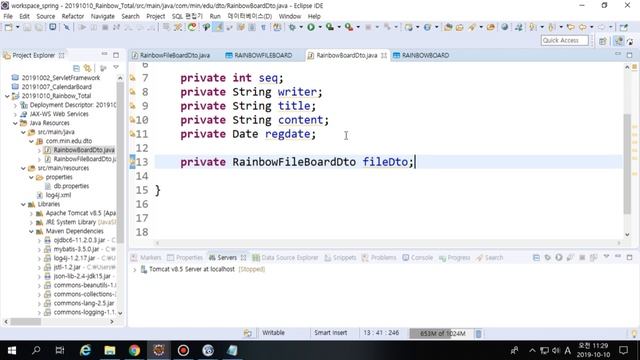Click the taskbar search magnifier
The width and height of the screenshot is (640, 360).
pos(36,350)
